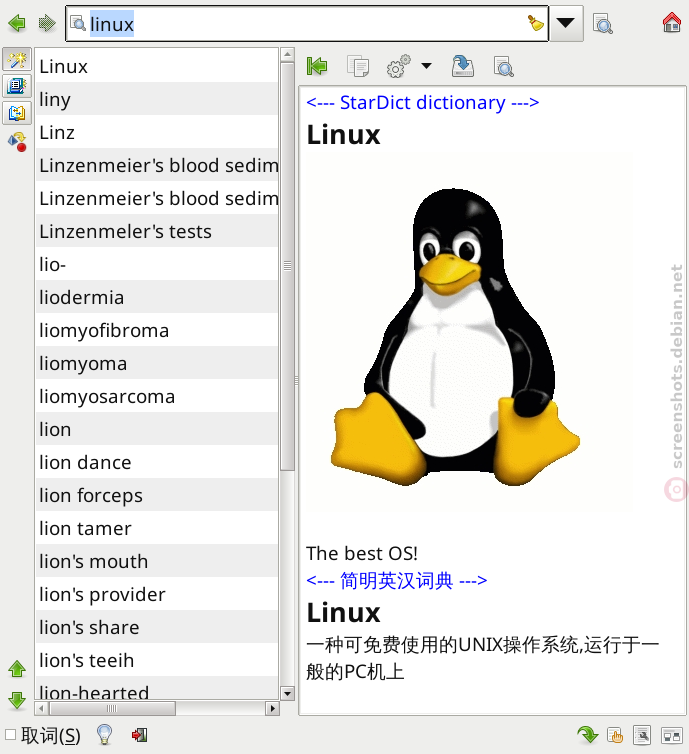Select lion's share entry
Viewport: 689px width, 754px height.
coord(157,628)
